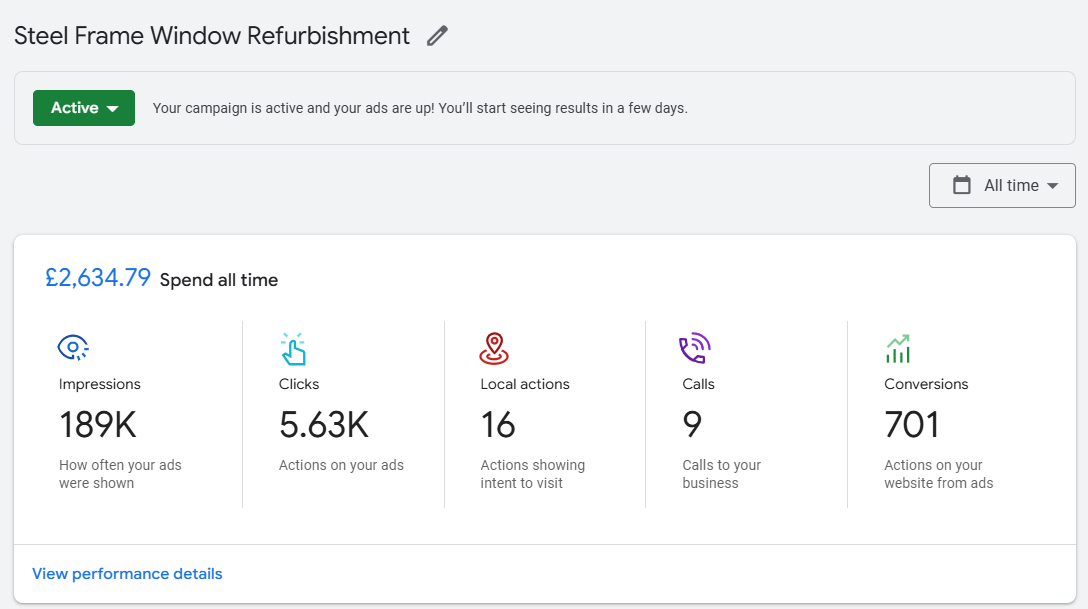Click the Conversions chart icon

897,348
